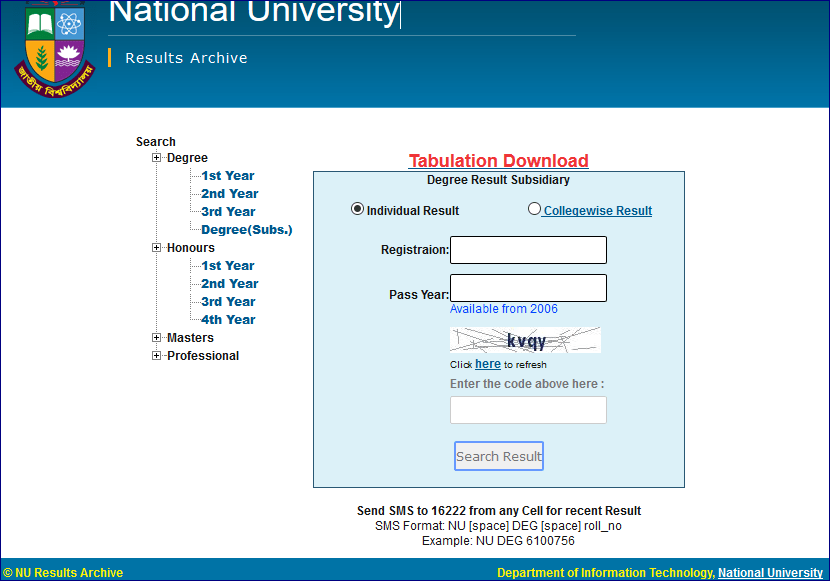Focus the Registration number input field
Image resolution: width=830 pixels, height=581 pixels.
pos(528,250)
